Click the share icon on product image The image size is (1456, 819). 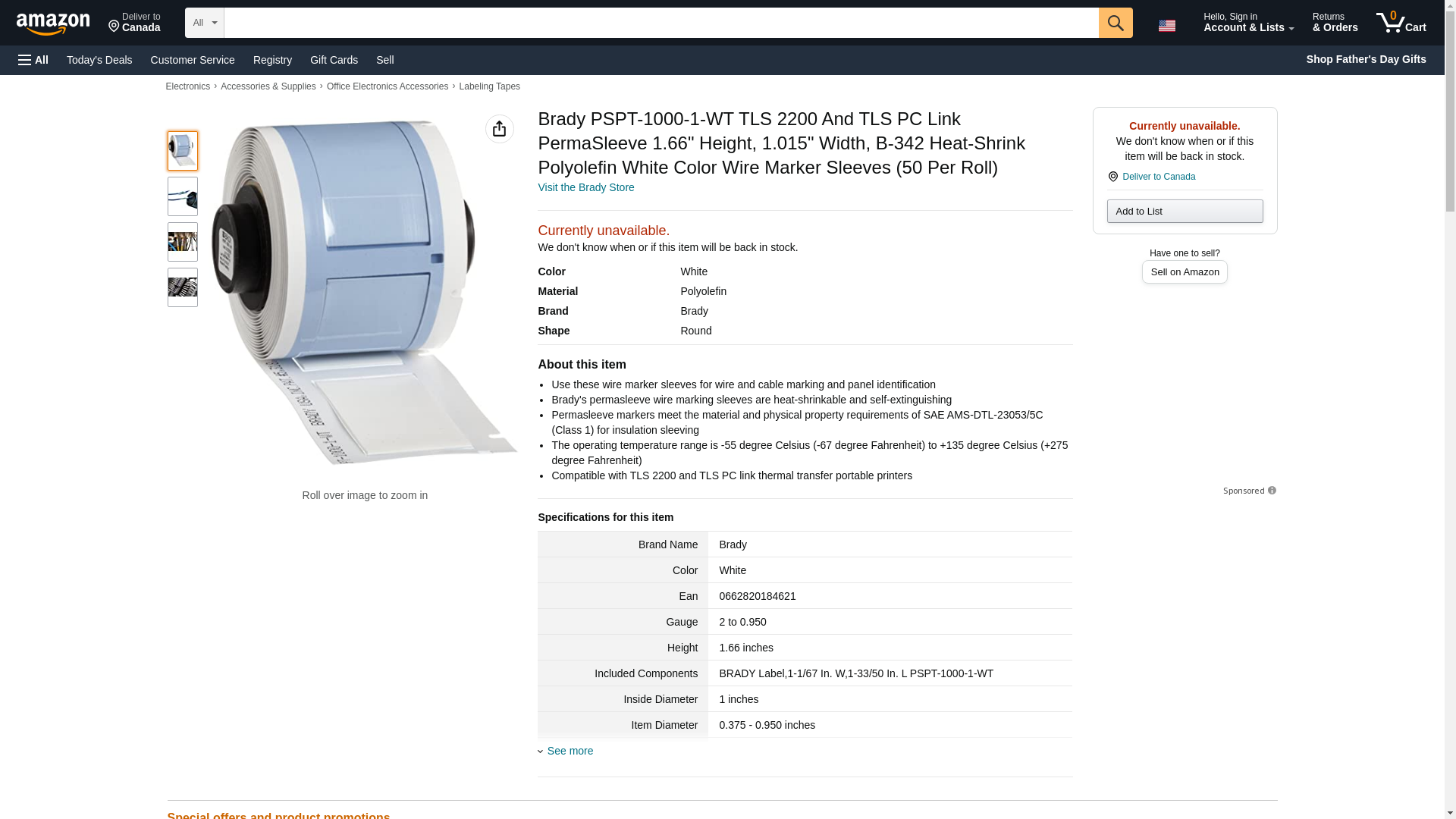click(x=499, y=129)
